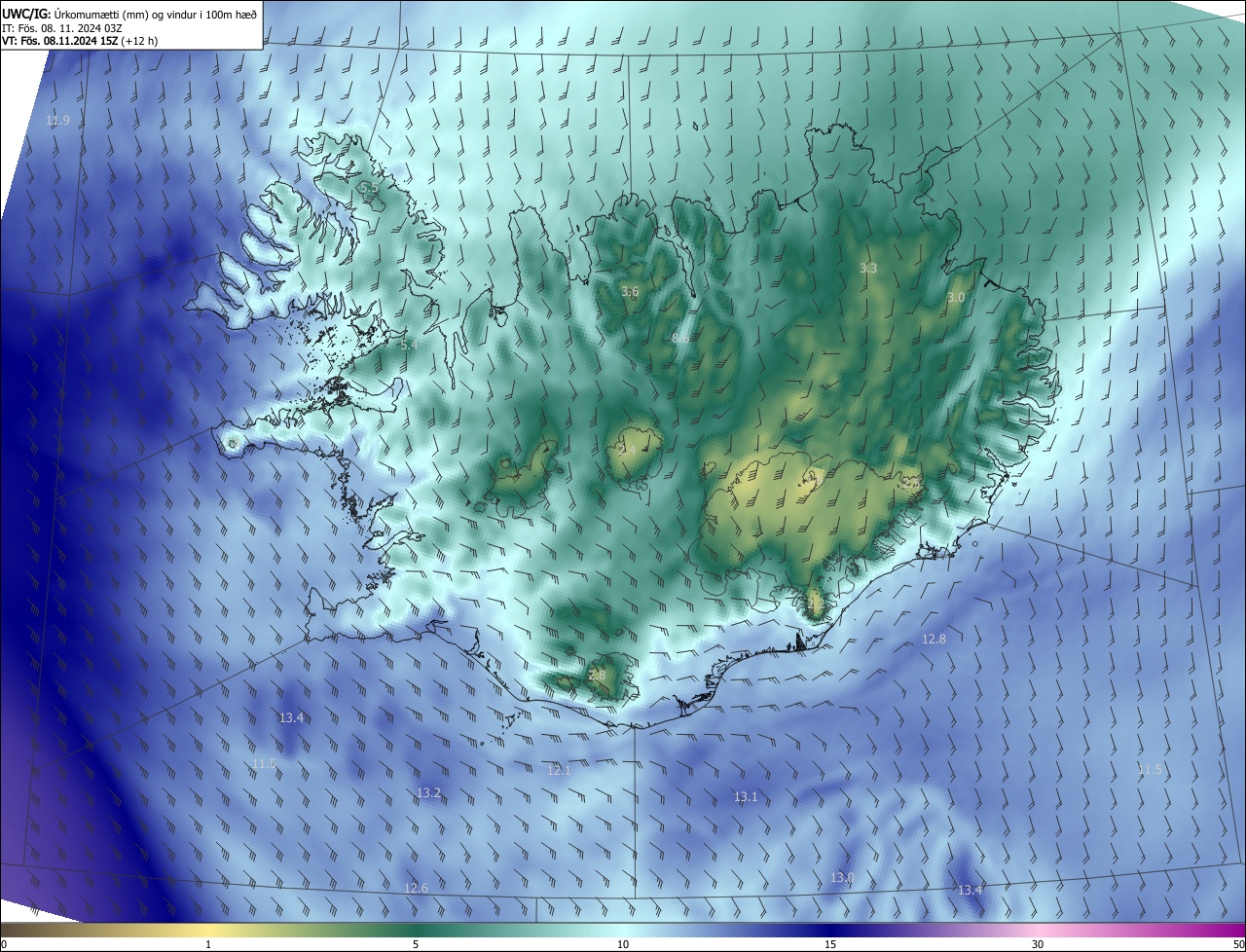Click the 8.6 value label on the map

[x=680, y=338]
